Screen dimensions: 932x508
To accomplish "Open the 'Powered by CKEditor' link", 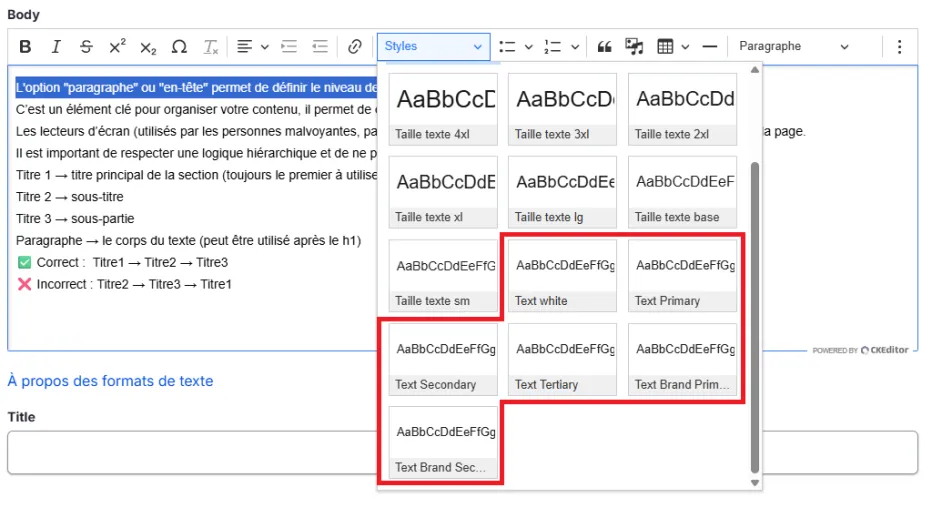I will click(x=860, y=350).
